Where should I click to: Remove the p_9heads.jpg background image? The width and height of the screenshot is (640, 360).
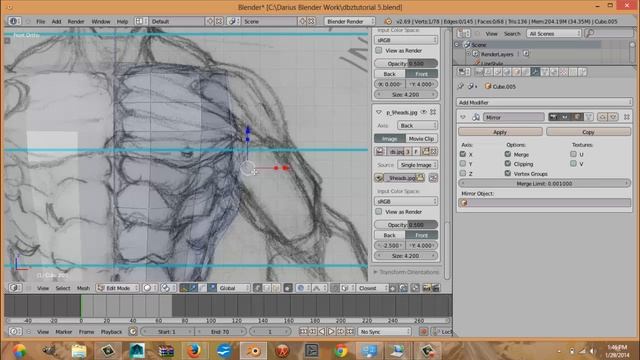pyautogui.click(x=433, y=112)
